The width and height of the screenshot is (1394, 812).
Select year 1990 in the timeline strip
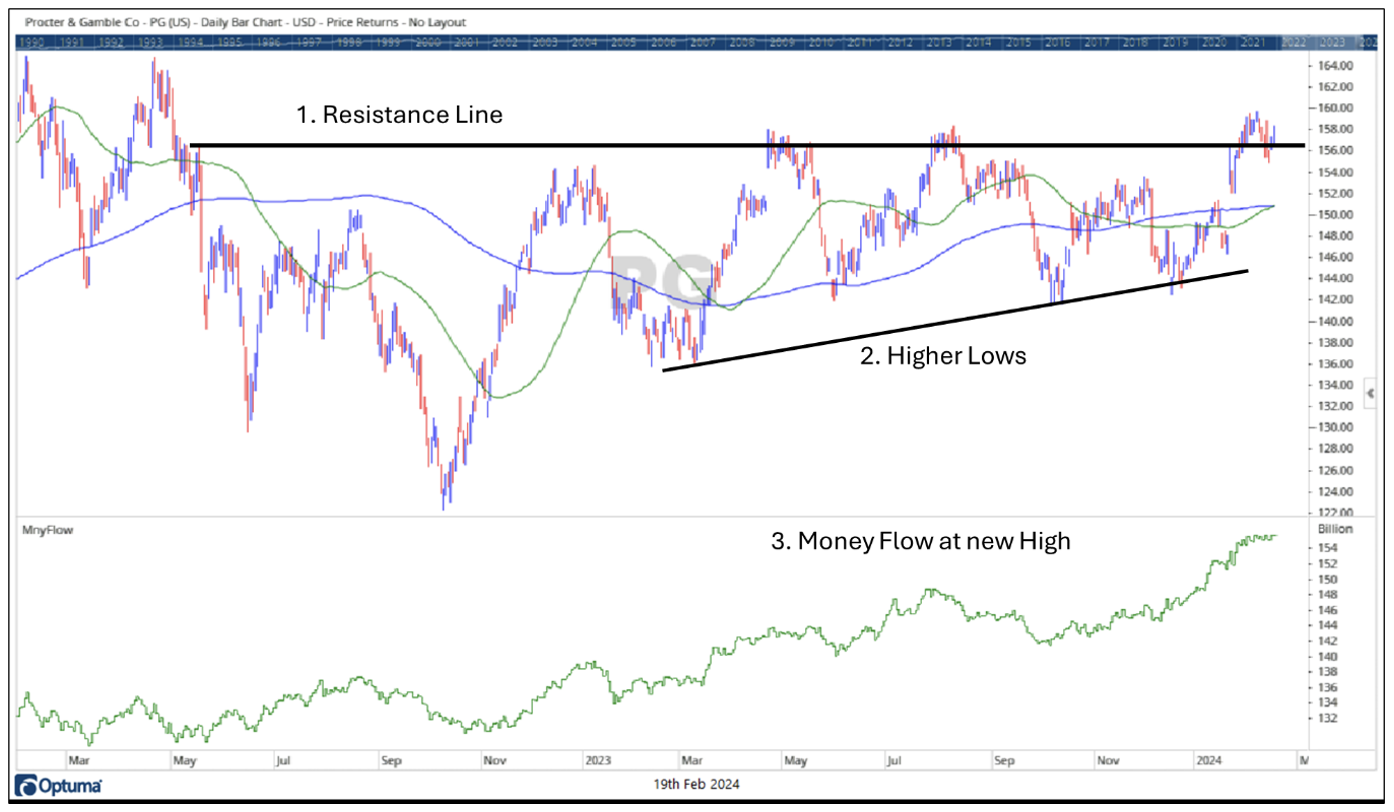coord(33,43)
